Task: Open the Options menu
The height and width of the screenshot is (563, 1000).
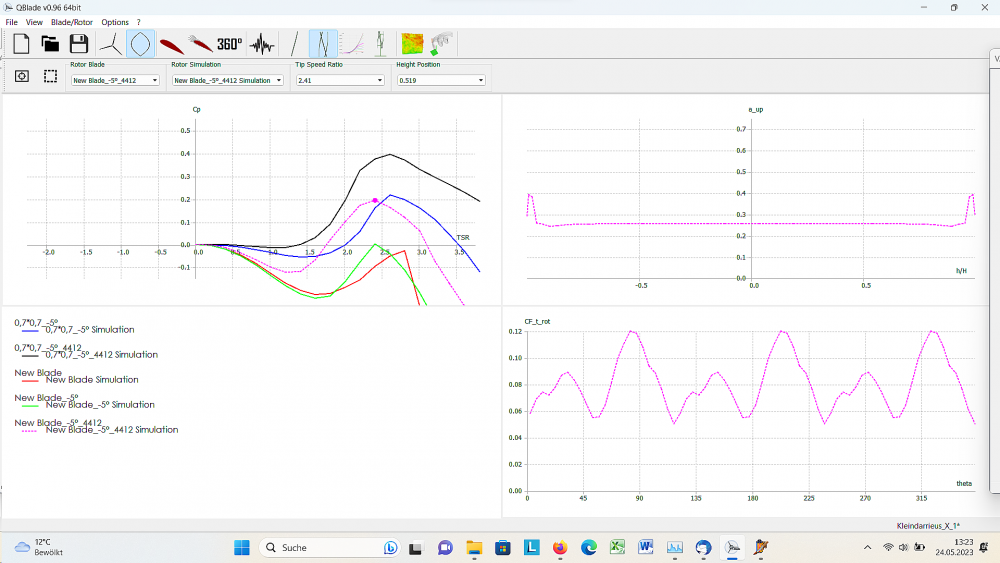Action: 115,22
